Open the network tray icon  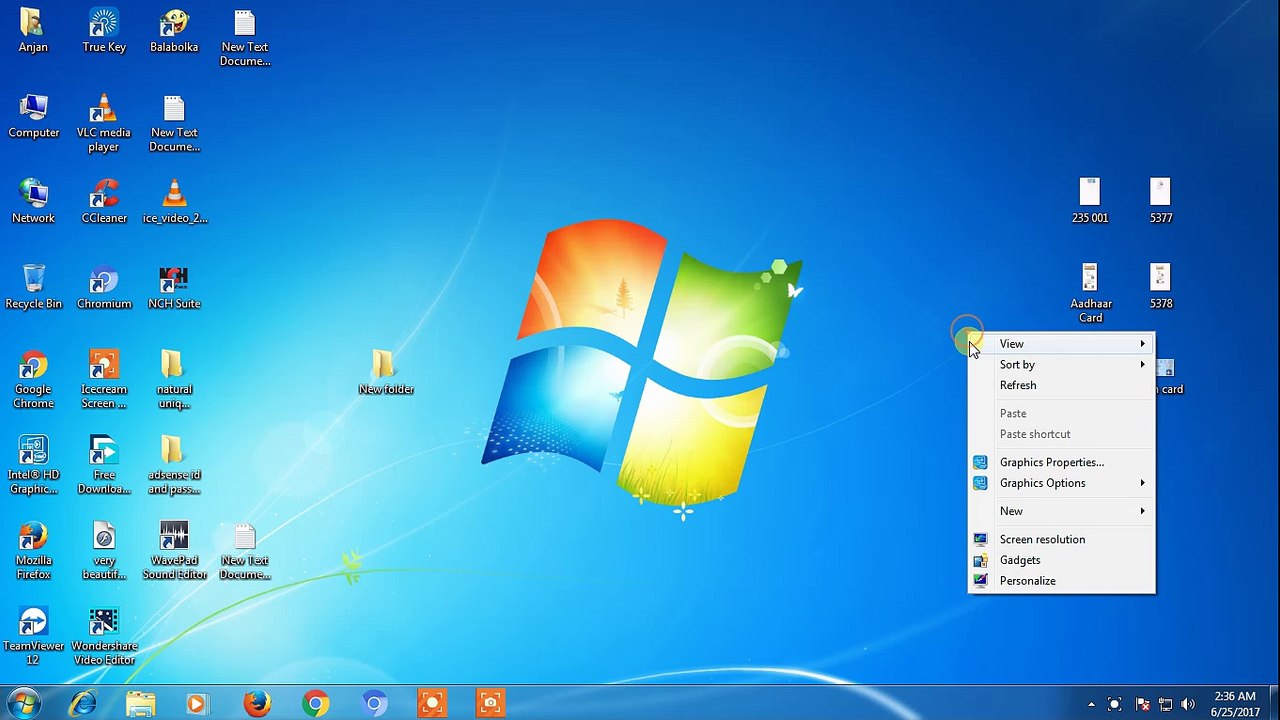pyautogui.click(x=1165, y=704)
